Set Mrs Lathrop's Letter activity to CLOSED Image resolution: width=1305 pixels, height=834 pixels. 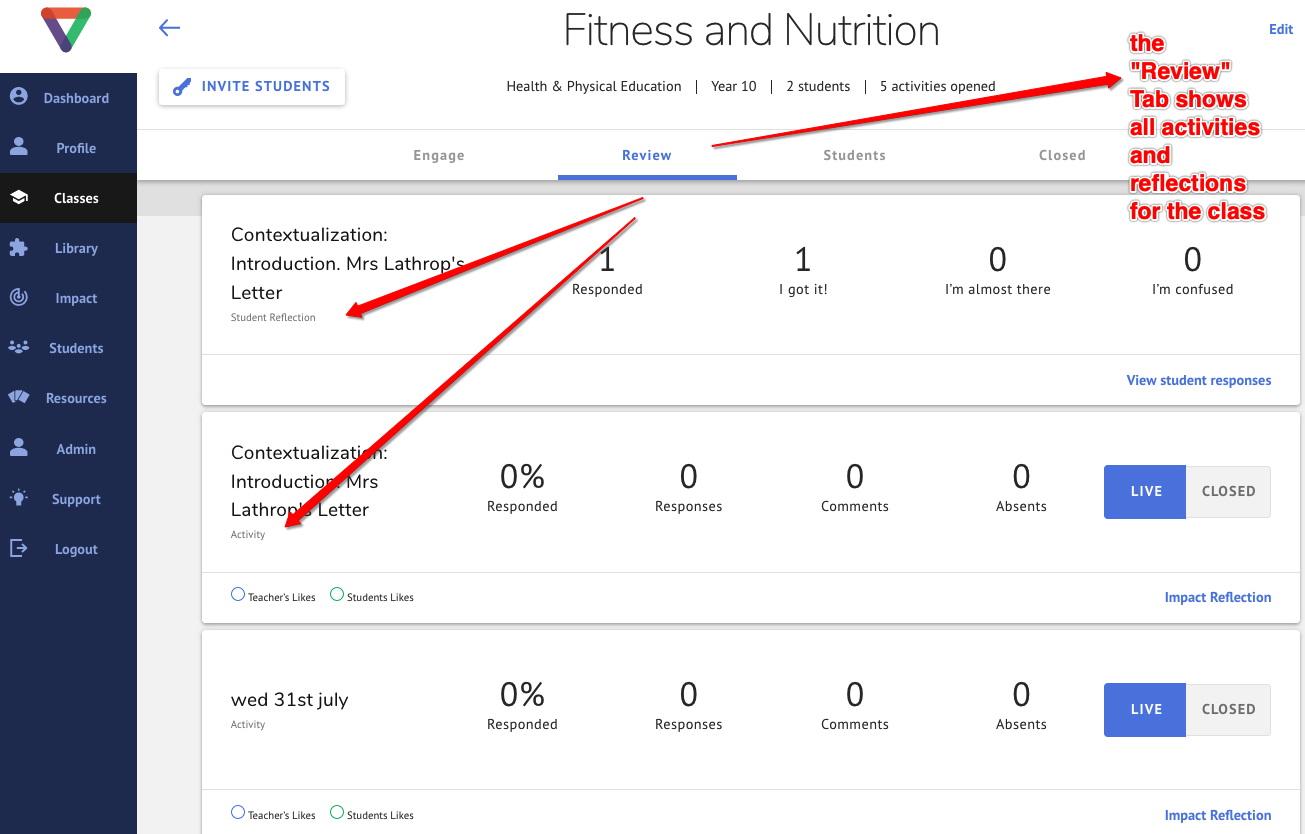1228,492
